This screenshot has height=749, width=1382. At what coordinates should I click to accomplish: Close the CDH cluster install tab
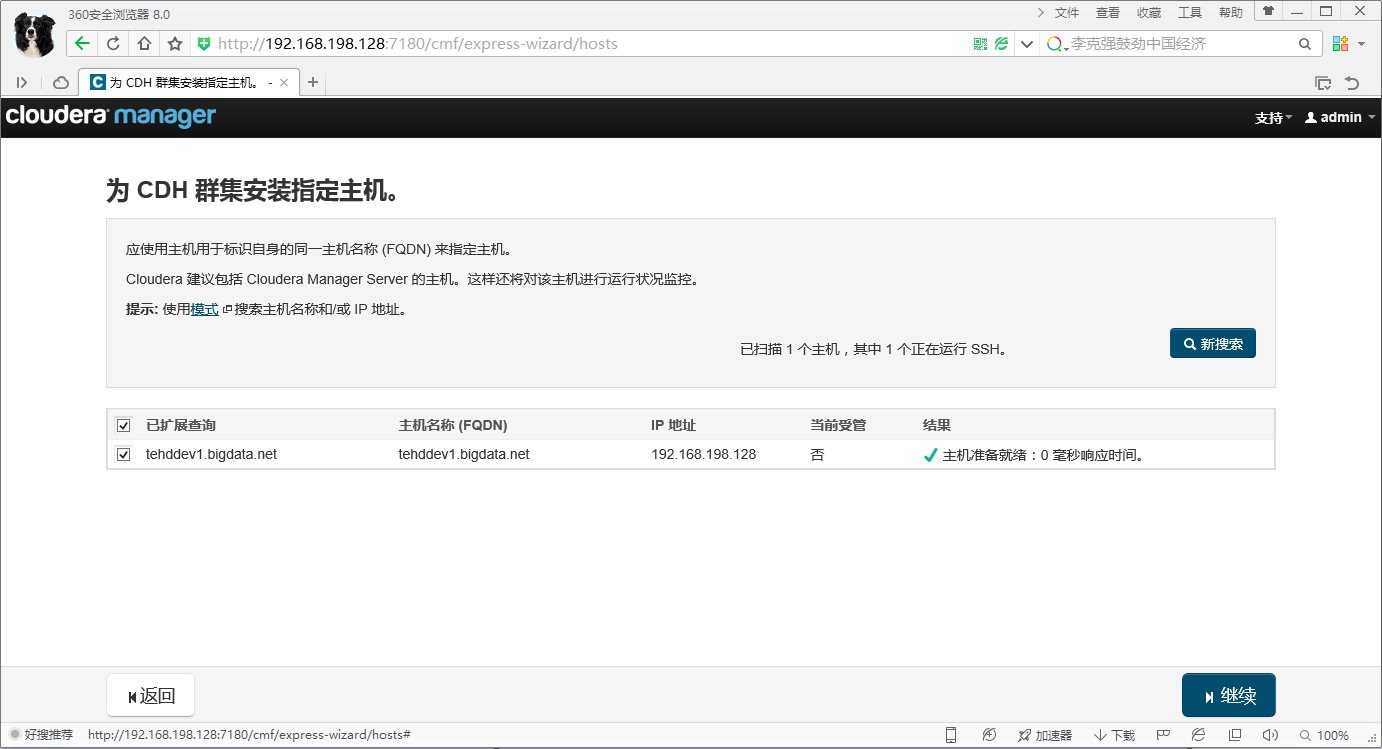click(284, 83)
